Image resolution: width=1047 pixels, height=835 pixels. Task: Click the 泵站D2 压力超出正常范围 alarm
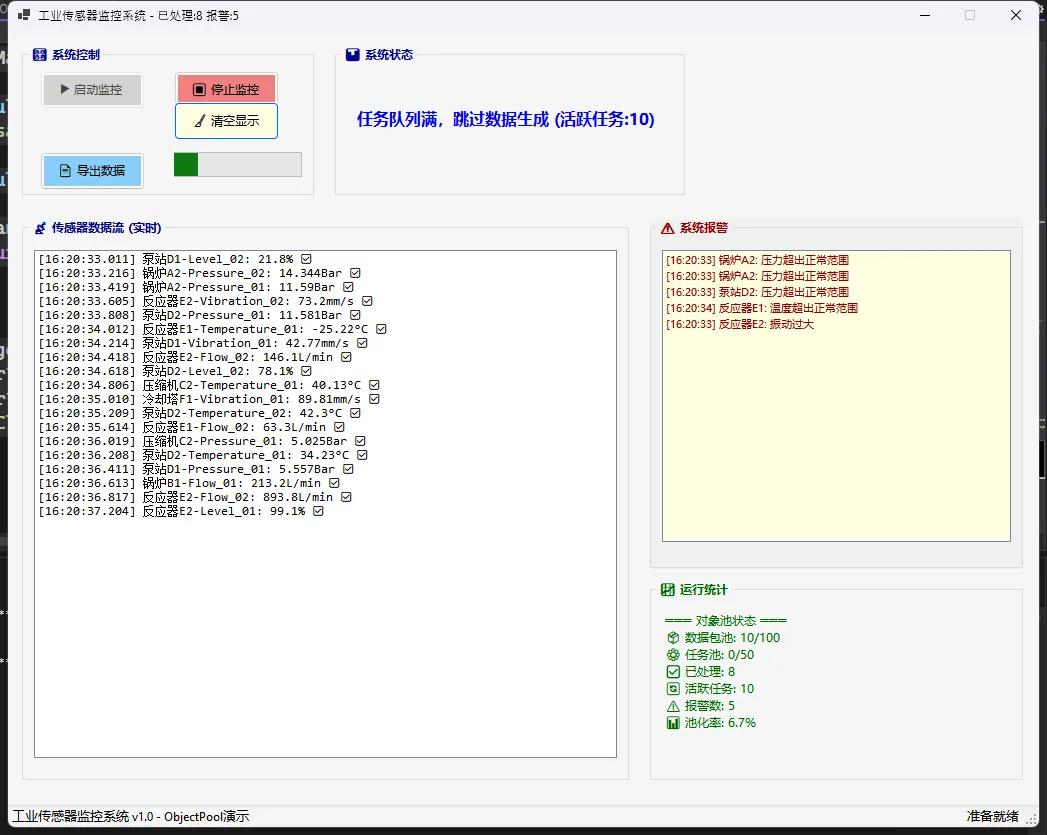coord(757,292)
